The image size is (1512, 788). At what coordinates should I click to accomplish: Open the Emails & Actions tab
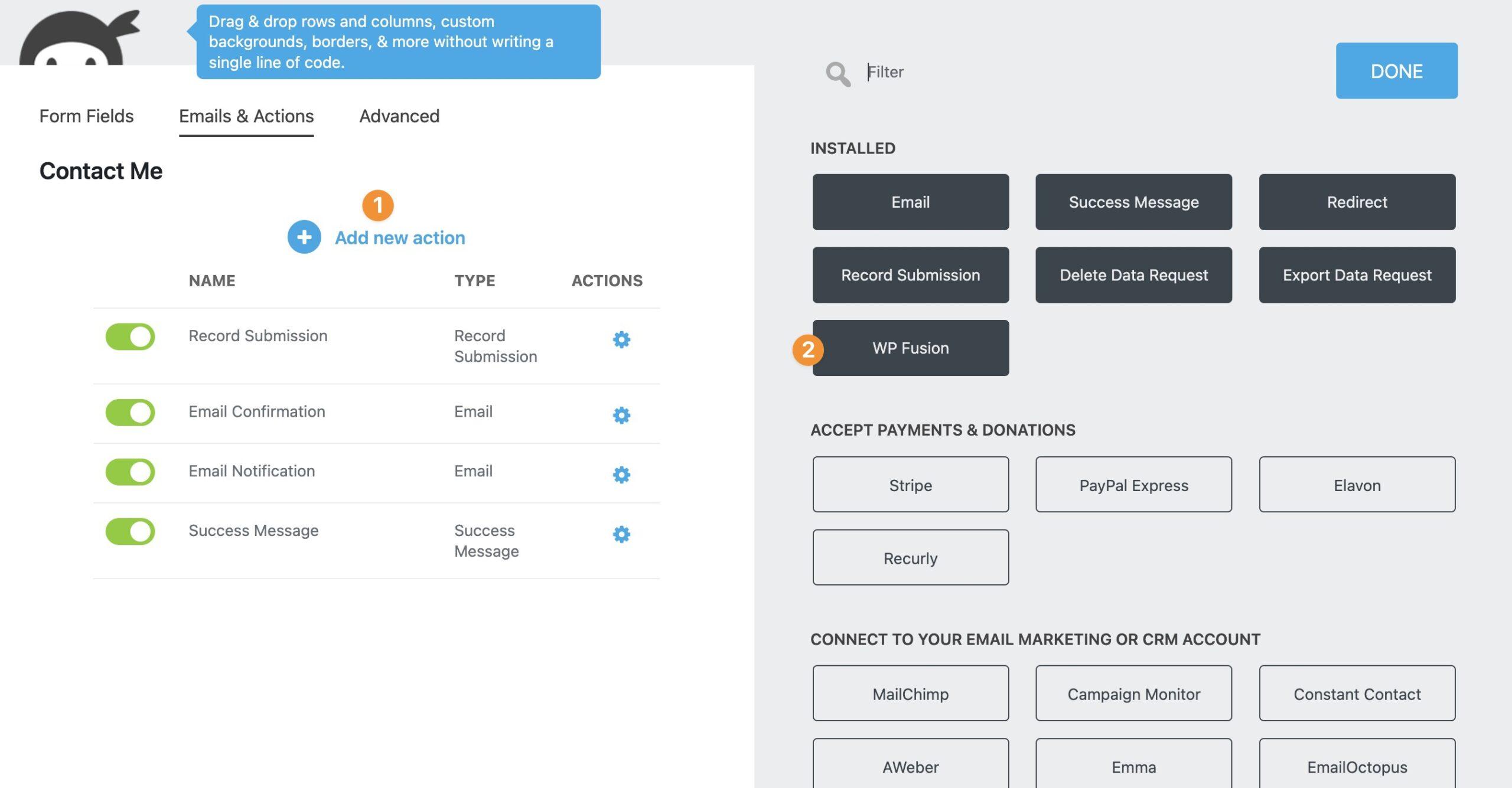coord(246,114)
